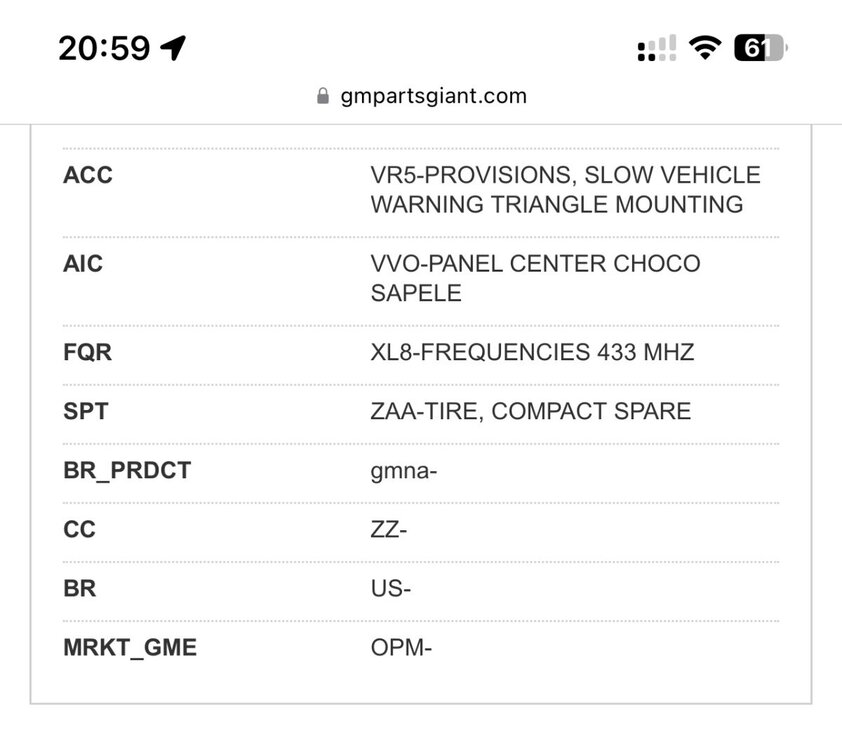Tap the Wi-Fi status icon

(x=707, y=48)
